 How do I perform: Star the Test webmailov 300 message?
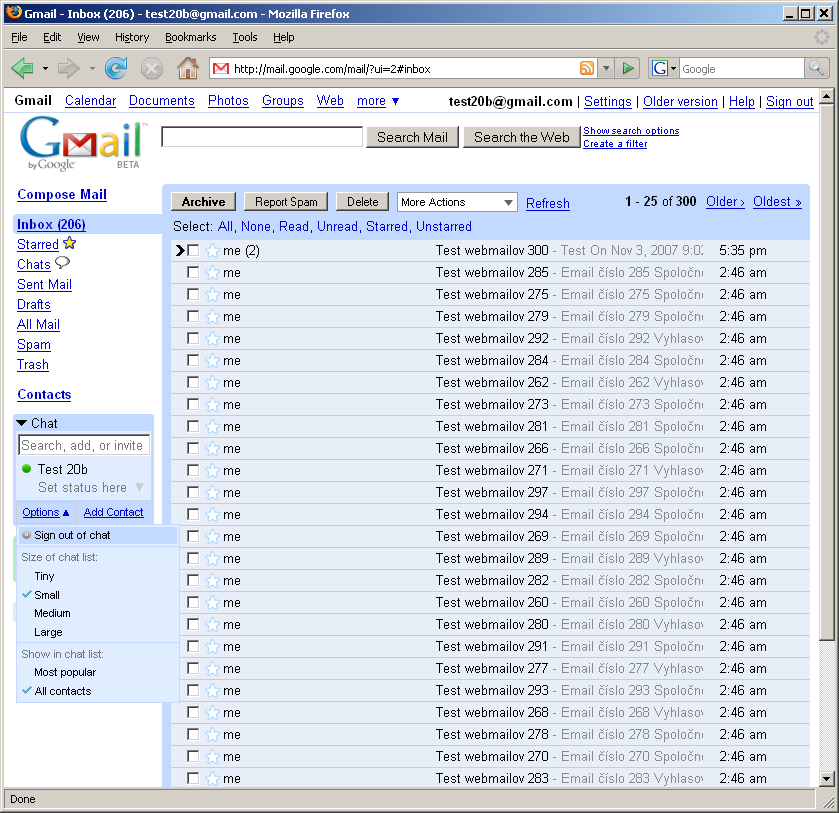(x=212, y=250)
